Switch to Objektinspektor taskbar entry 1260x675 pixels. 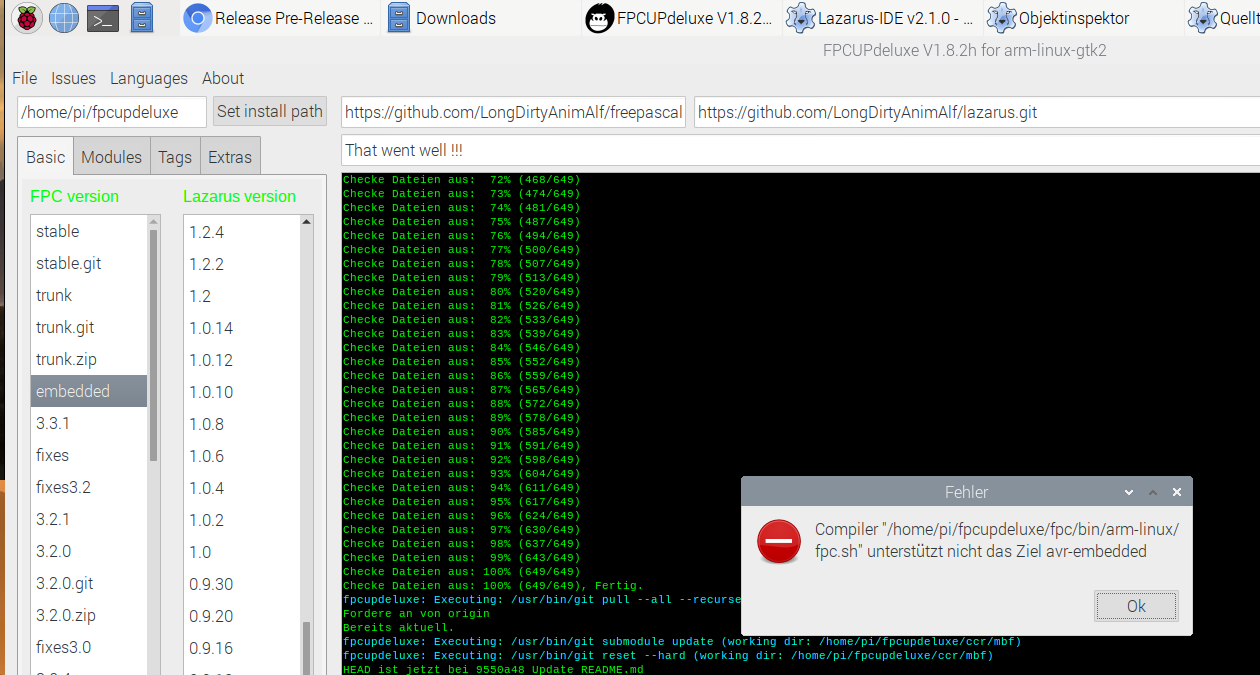[x=1082, y=18]
